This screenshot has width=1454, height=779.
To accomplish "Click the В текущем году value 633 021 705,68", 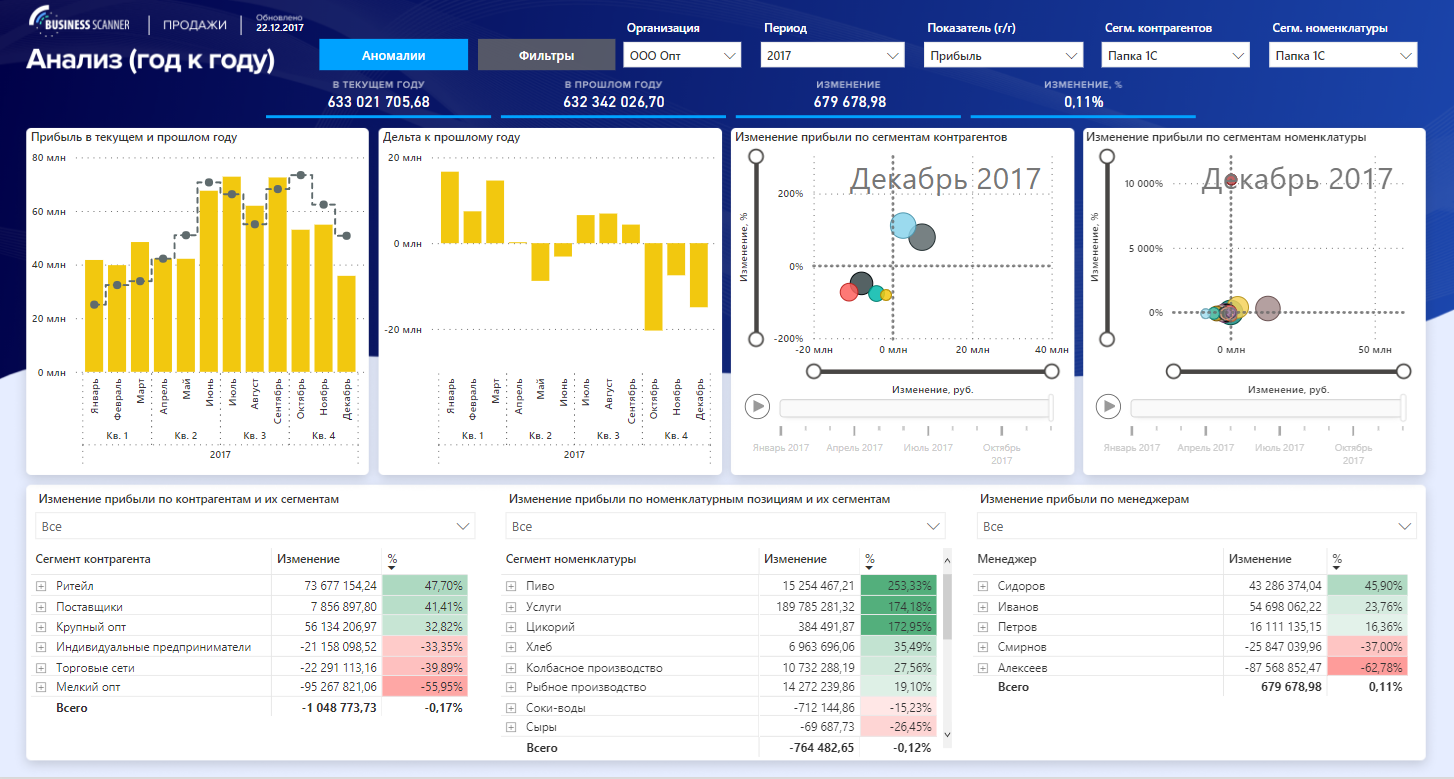I will pos(379,102).
